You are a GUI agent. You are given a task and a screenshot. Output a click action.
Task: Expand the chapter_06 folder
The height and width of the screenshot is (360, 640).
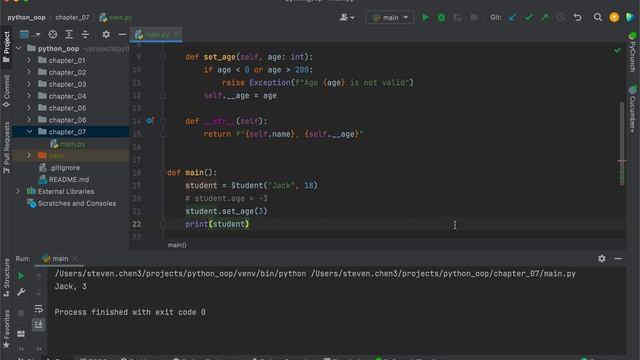pos(29,120)
